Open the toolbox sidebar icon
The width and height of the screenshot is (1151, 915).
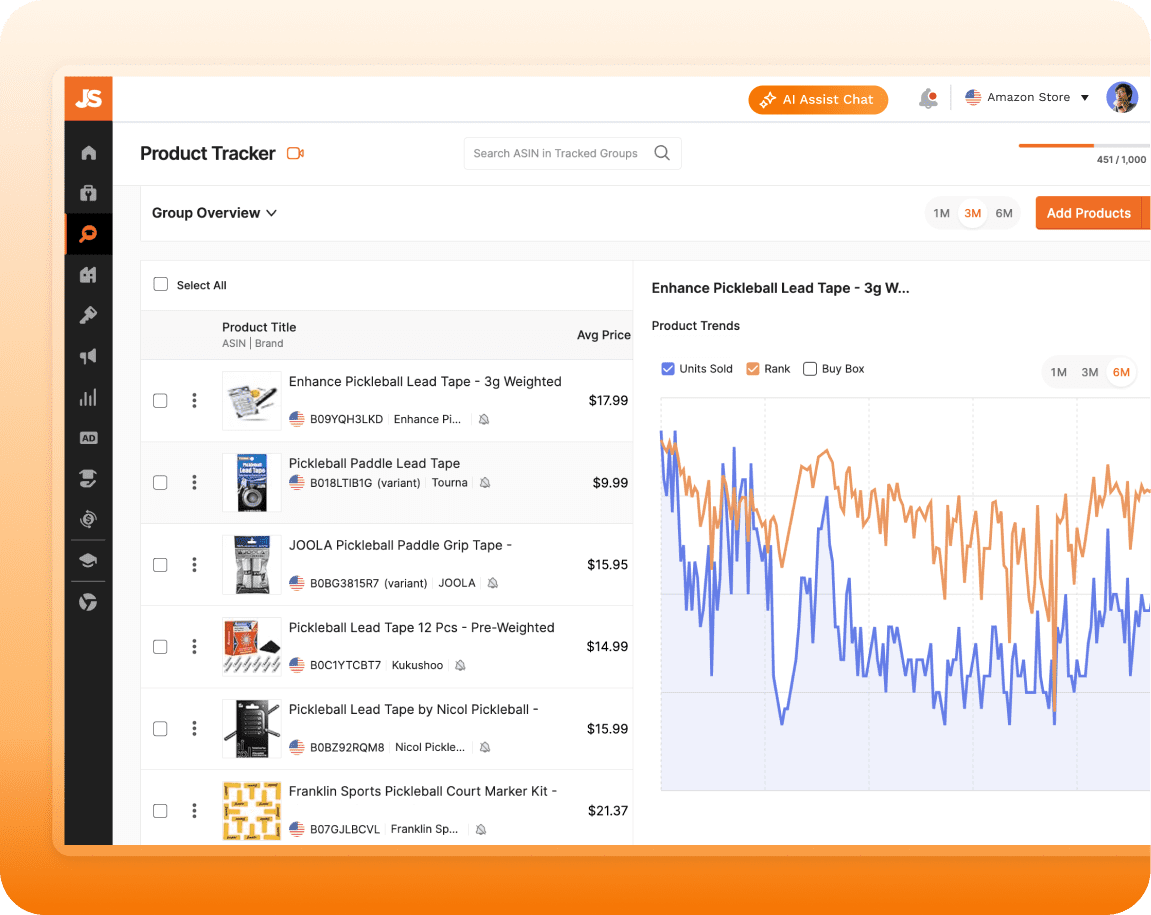click(88, 193)
